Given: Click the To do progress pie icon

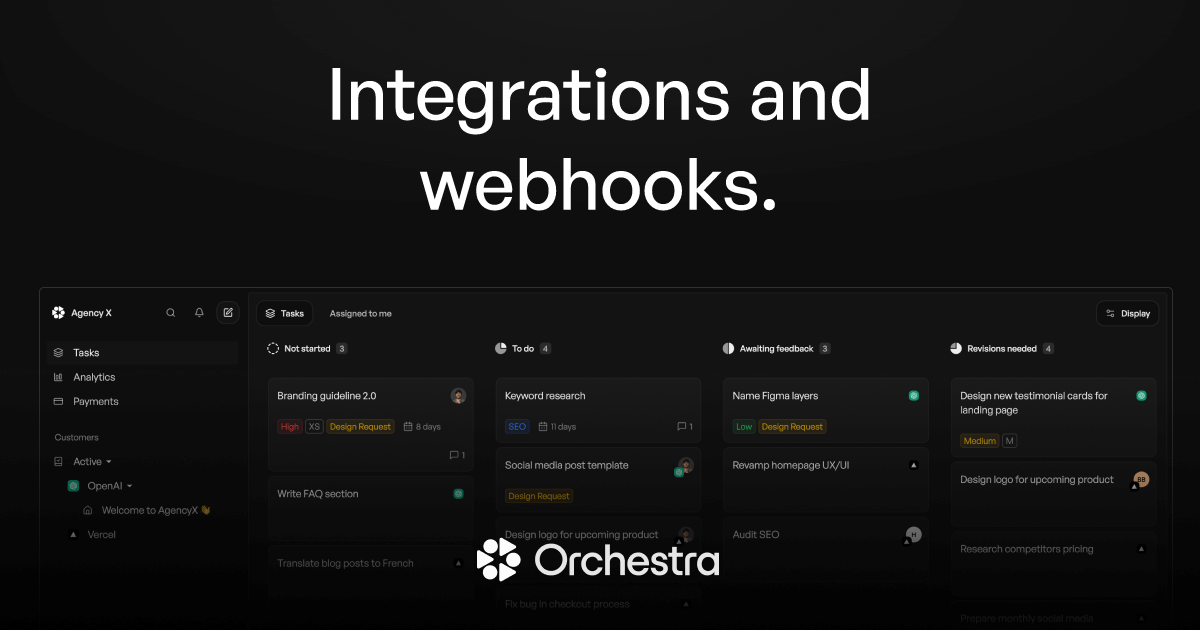Looking at the screenshot, I should (x=499, y=348).
